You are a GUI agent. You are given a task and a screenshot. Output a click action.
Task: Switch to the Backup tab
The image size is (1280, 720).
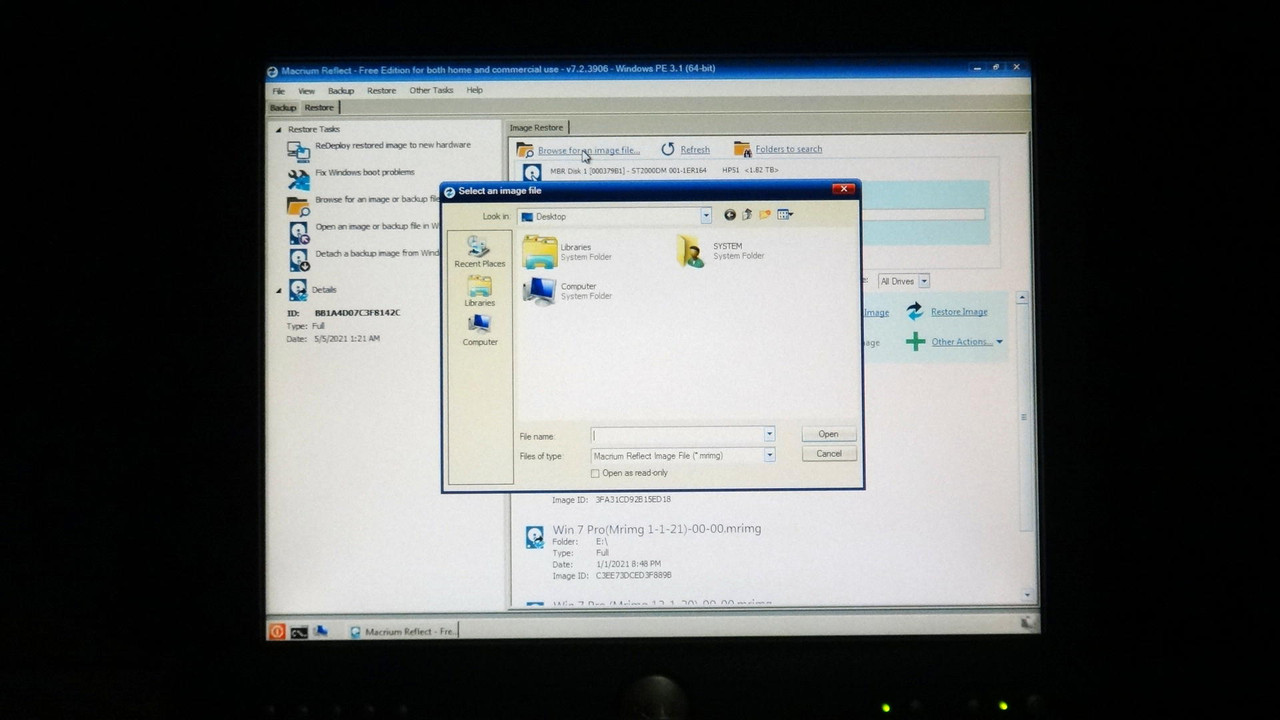point(283,108)
